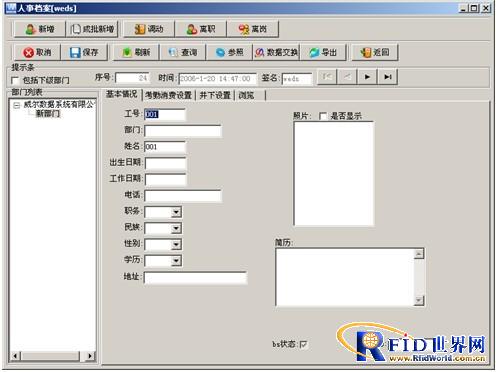Click the 离职 resignation button
Image resolution: width=496 pixels, height=372 pixels.
click(x=201, y=29)
